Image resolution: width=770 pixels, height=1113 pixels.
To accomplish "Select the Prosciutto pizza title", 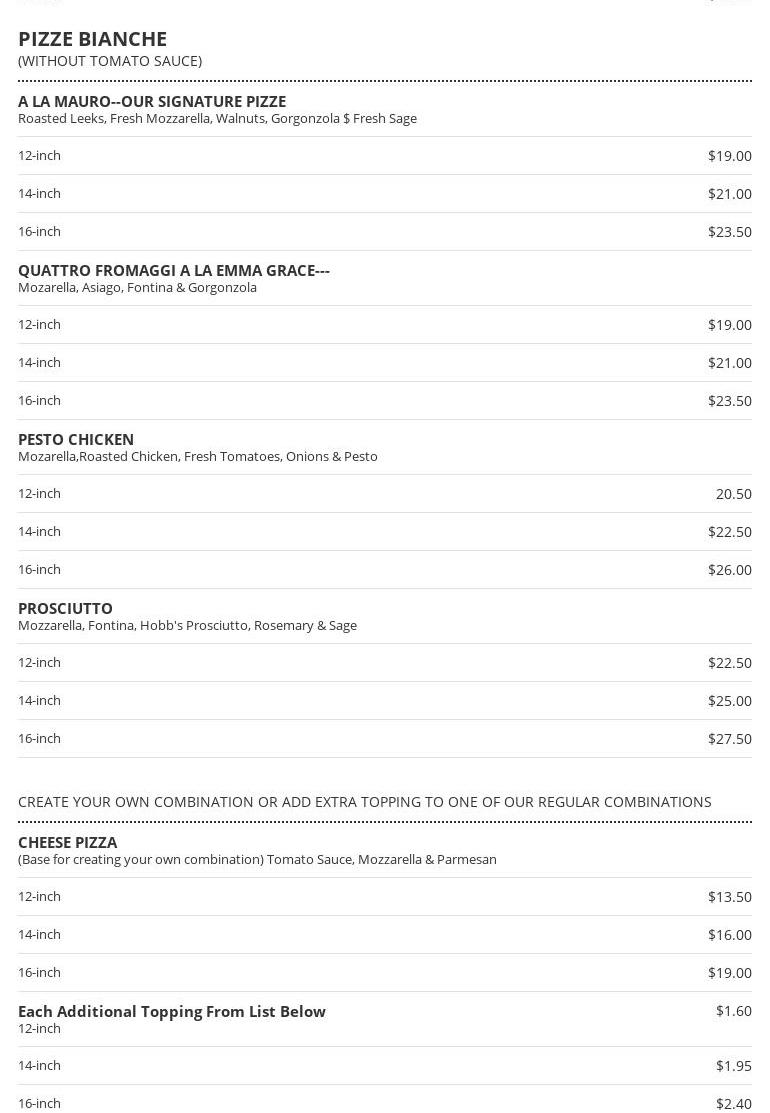I will tap(65, 608).
